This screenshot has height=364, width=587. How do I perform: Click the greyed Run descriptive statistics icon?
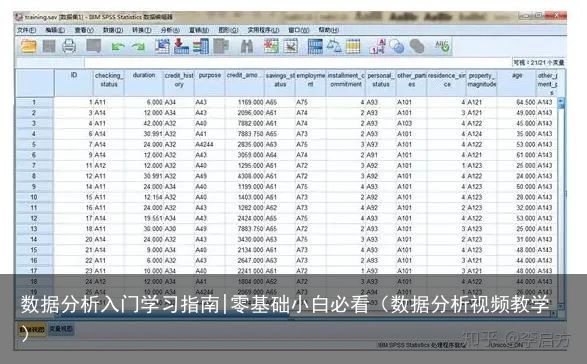(x=221, y=46)
